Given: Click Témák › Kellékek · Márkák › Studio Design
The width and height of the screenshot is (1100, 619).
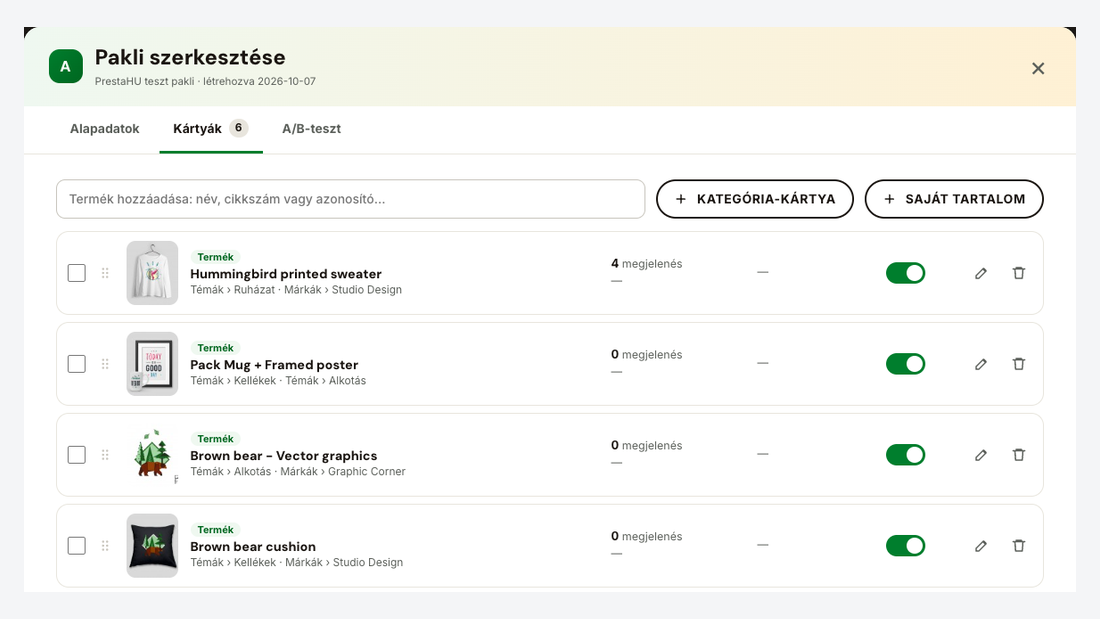Looking at the screenshot, I should point(297,562).
